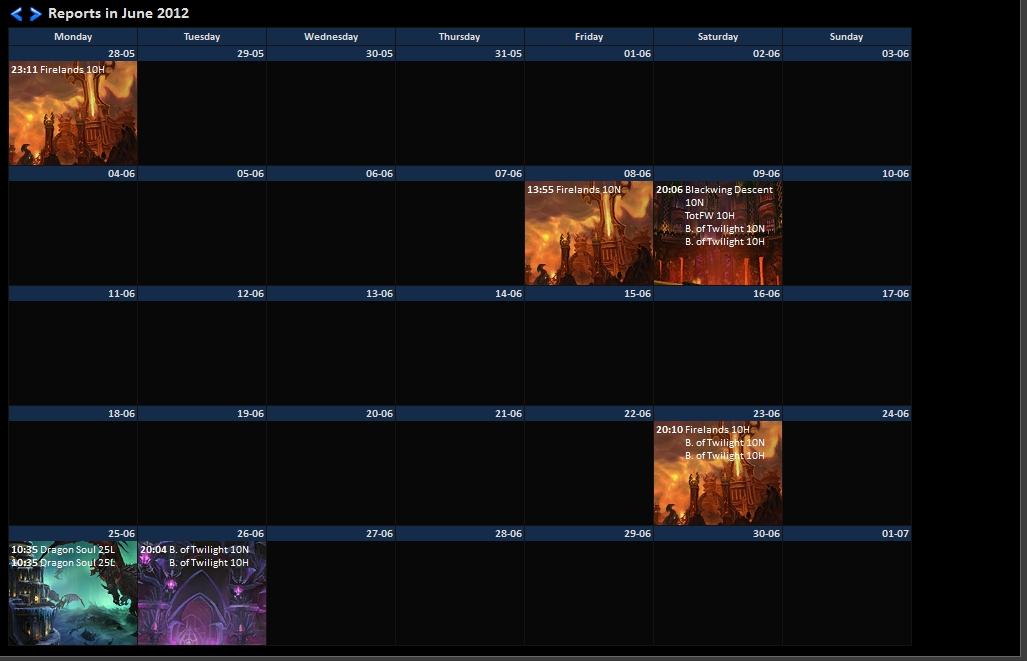Click the 04-06 date label
The width and height of the screenshot is (1027, 661).
click(121, 174)
